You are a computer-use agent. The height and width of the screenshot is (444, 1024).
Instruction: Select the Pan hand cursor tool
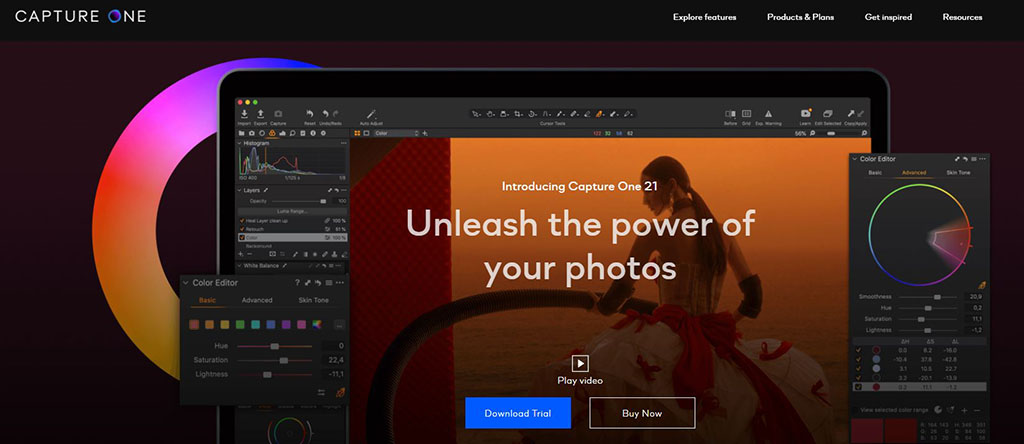click(490, 114)
